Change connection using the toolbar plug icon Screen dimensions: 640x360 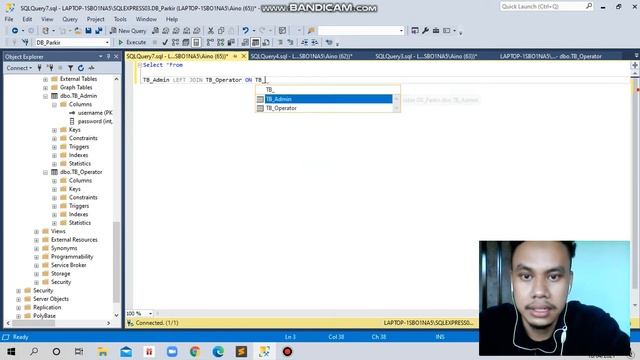(25, 42)
